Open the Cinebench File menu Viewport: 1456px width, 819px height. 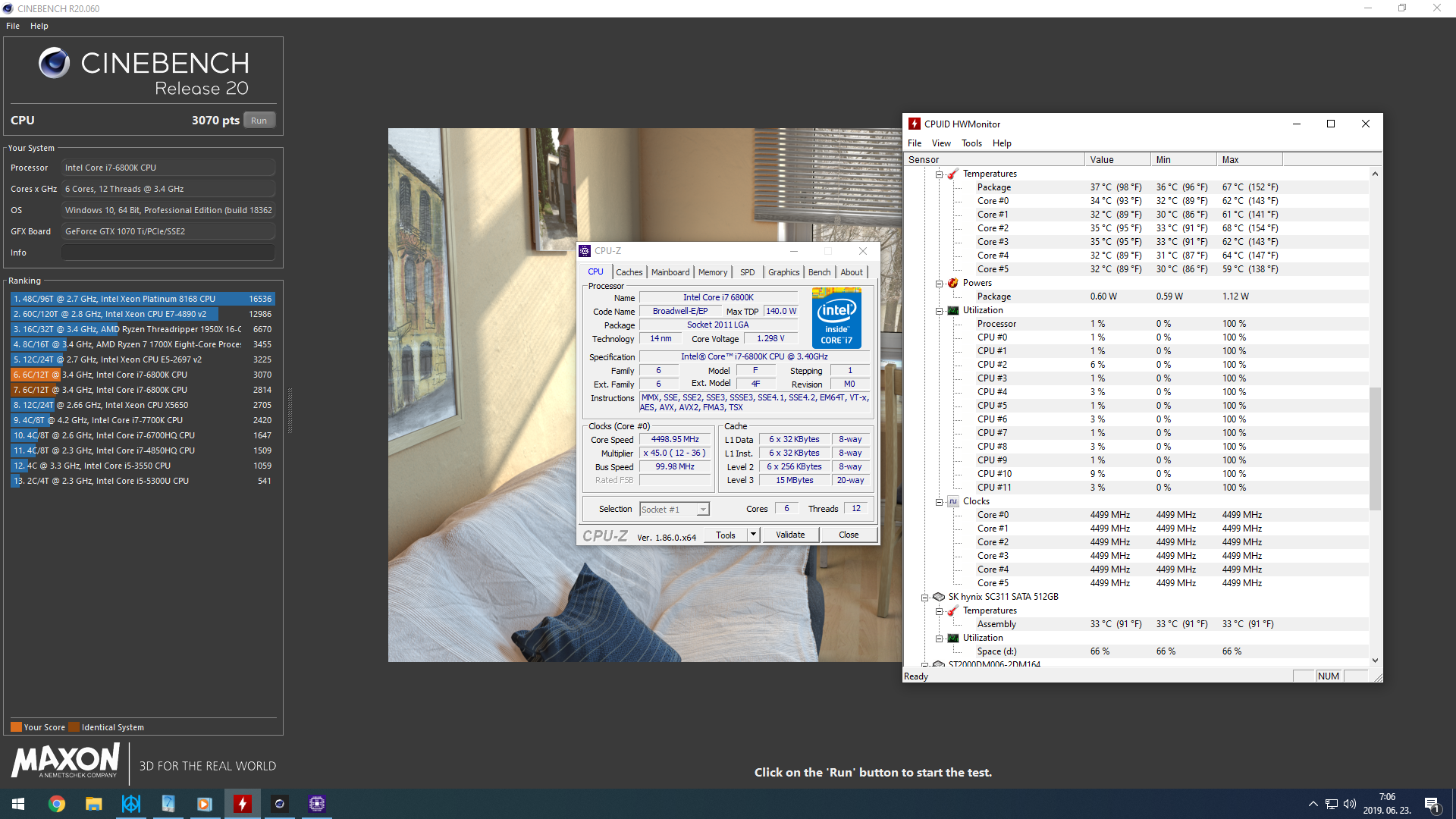(x=13, y=26)
